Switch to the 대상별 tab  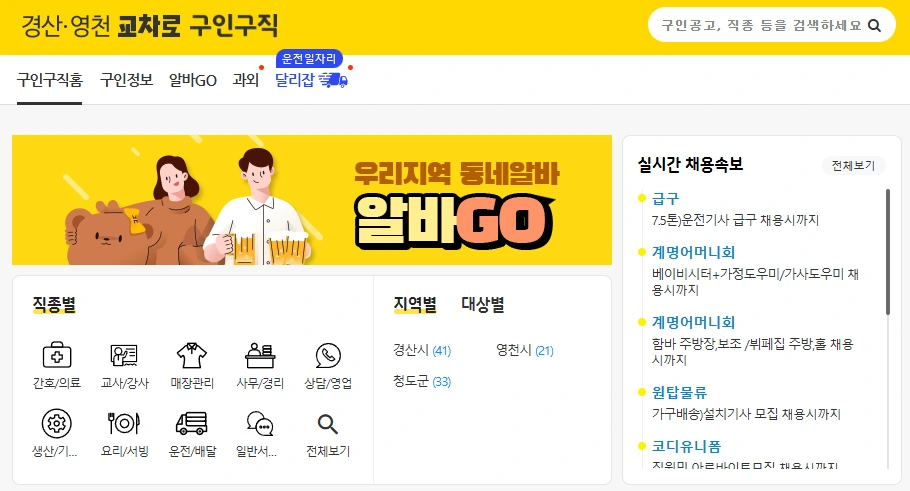(483, 304)
